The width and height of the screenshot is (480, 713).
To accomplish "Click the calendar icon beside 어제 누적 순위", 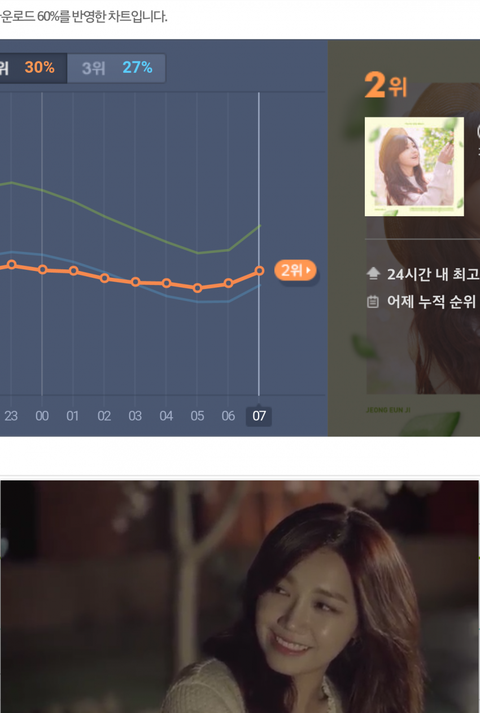I will [x=373, y=301].
